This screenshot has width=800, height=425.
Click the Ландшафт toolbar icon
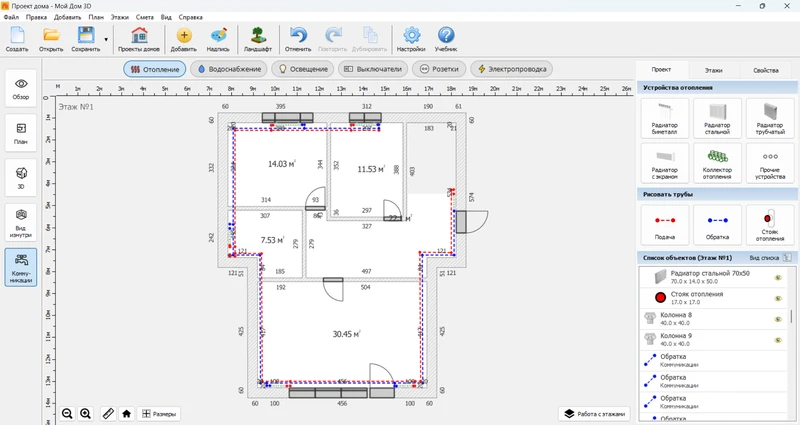pos(258,40)
